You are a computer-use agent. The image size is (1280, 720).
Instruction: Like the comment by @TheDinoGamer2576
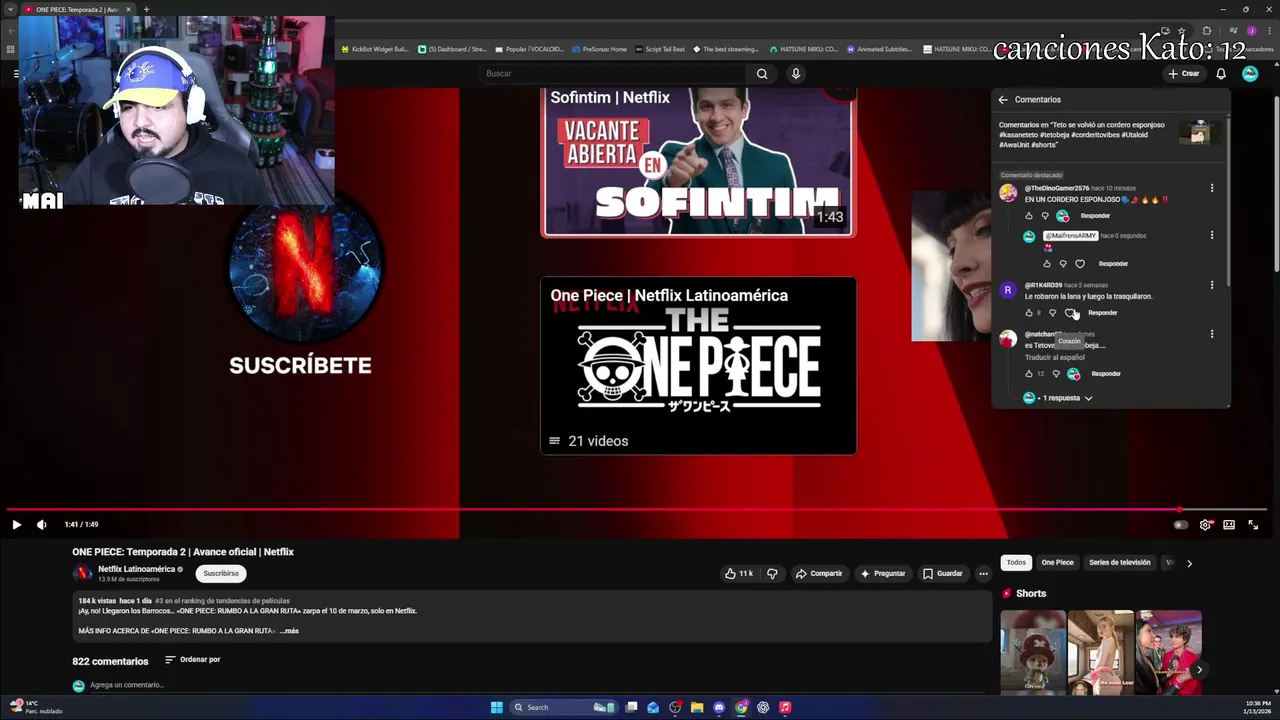[1029, 216]
